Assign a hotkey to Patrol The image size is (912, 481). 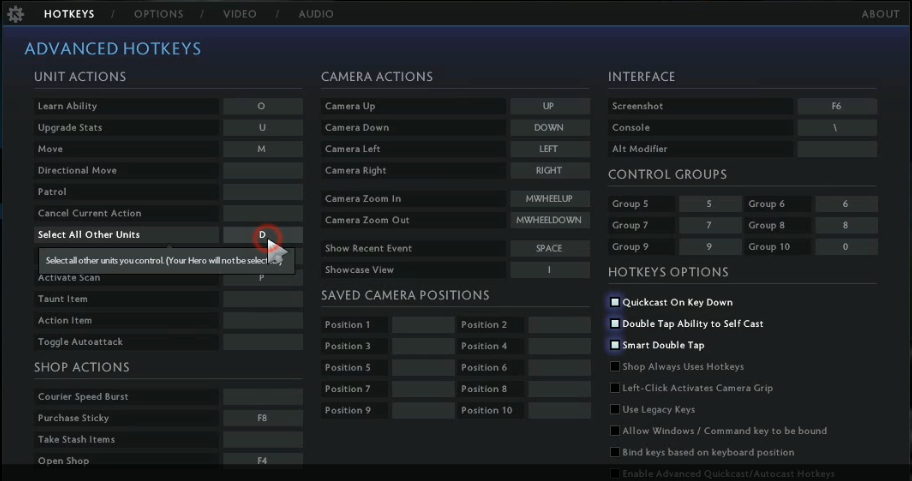tap(262, 192)
